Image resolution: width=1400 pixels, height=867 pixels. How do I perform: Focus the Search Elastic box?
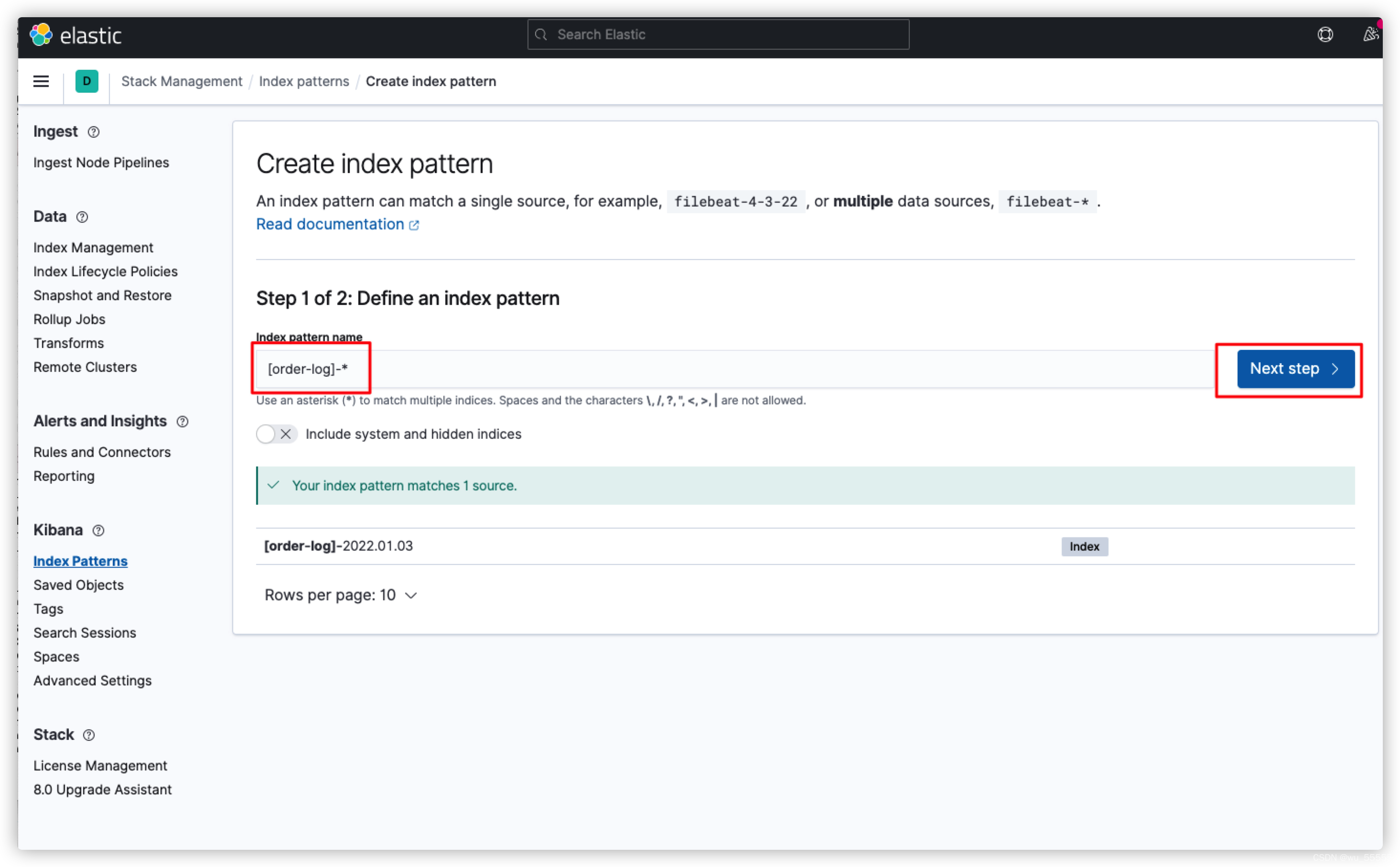tap(718, 35)
